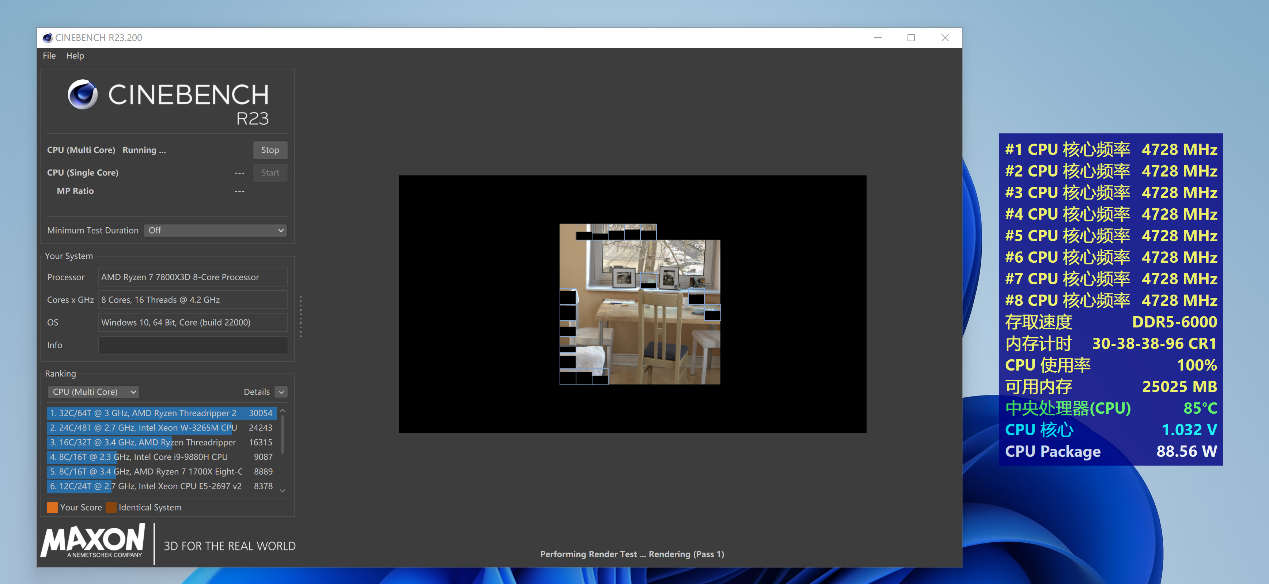Viewport: 1269px width, 584px height.
Task: Click the 30-38-38-96 CR1 memory timing value
Action: 1154,343
